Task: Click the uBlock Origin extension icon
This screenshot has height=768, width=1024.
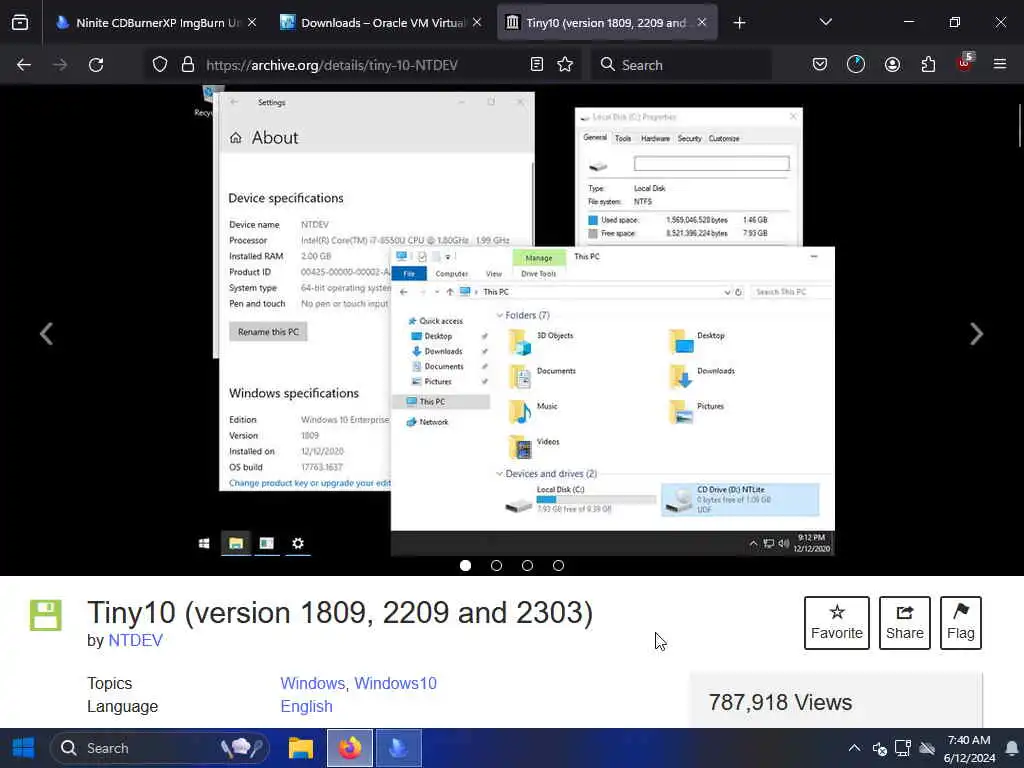Action: click(965, 63)
